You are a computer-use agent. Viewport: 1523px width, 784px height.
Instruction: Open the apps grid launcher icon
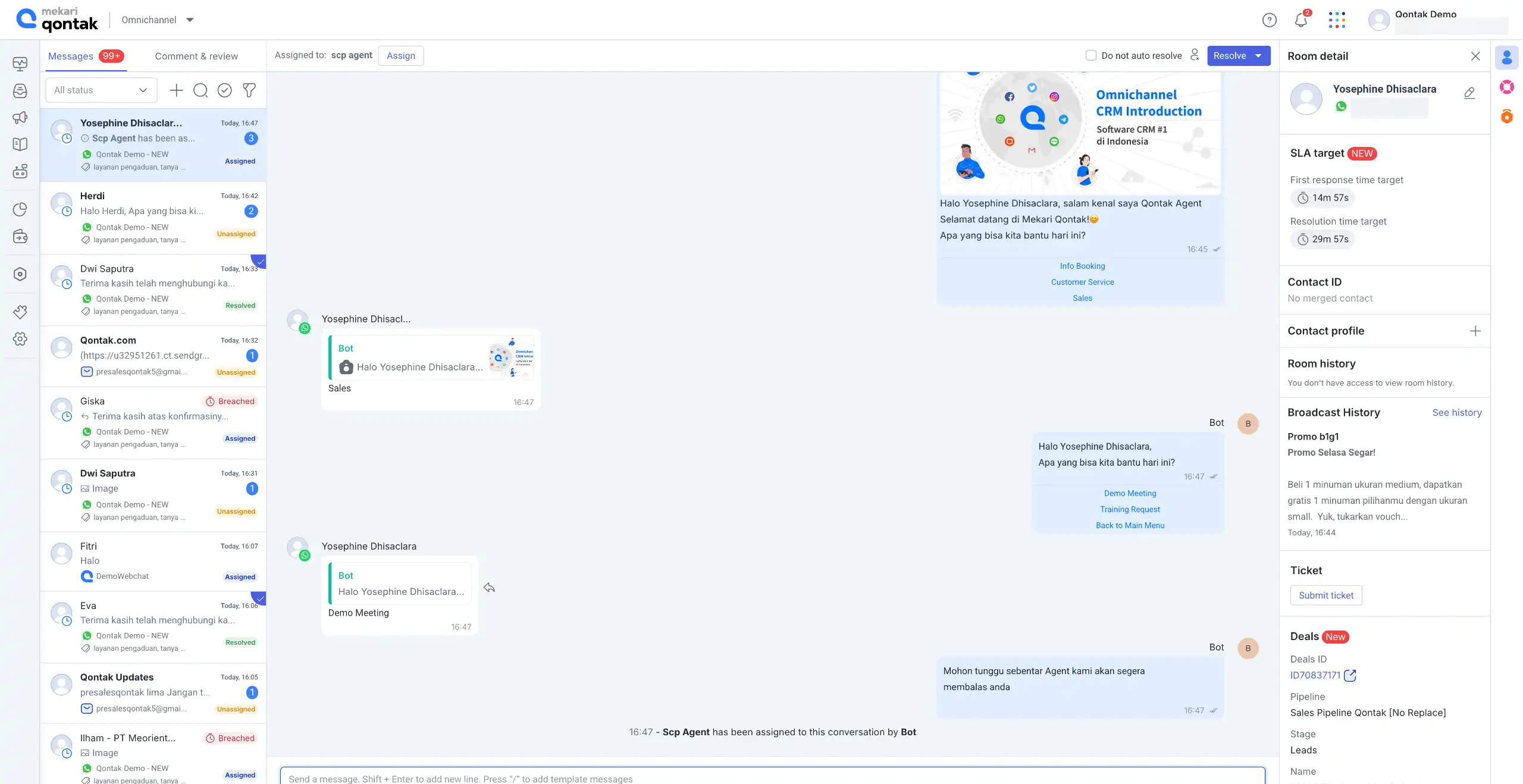[1337, 20]
